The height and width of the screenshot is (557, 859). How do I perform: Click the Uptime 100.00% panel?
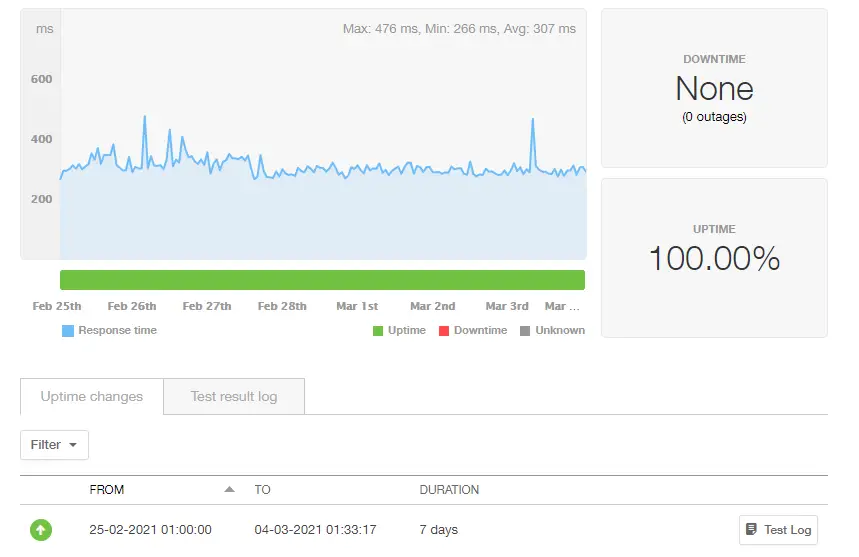click(714, 258)
